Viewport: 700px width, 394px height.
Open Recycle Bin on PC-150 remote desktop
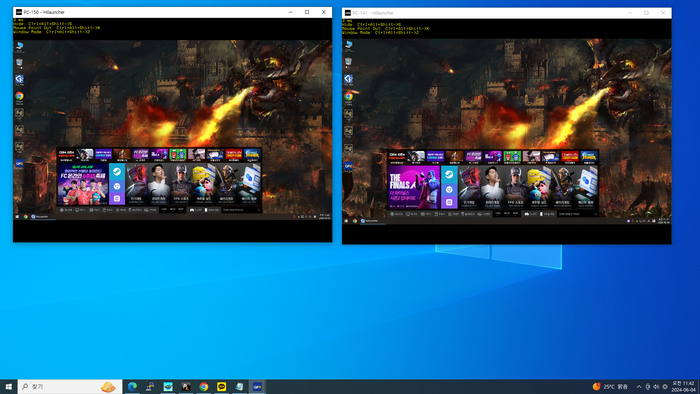[19, 62]
